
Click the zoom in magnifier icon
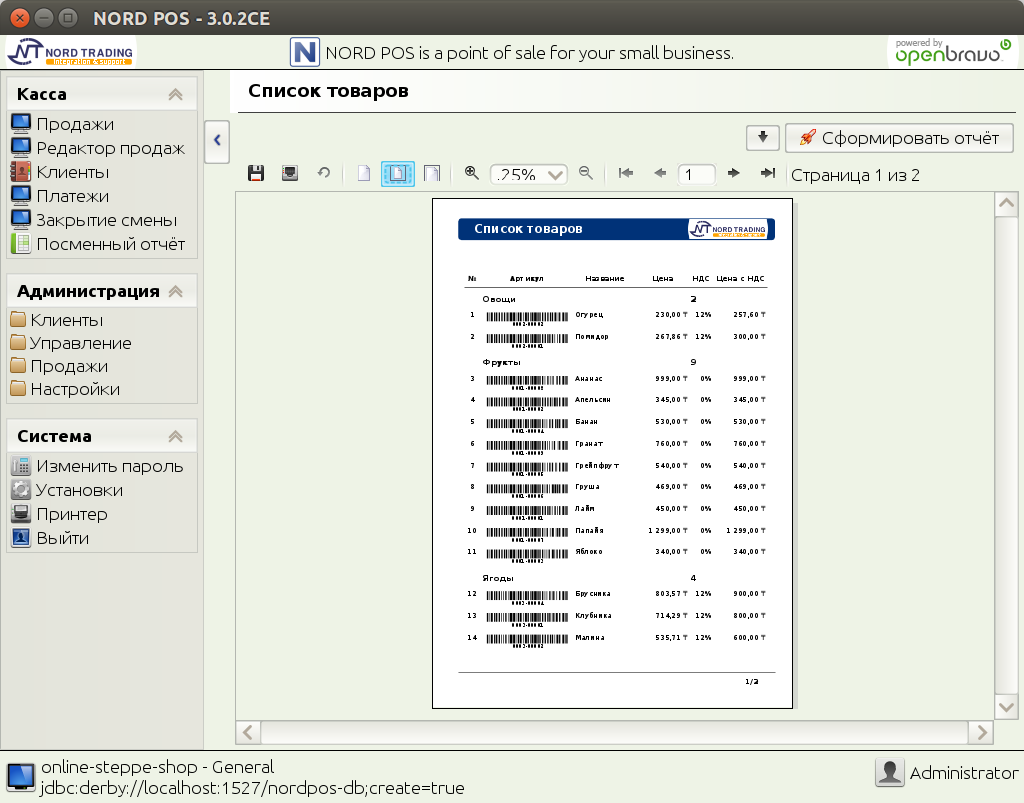pos(472,174)
